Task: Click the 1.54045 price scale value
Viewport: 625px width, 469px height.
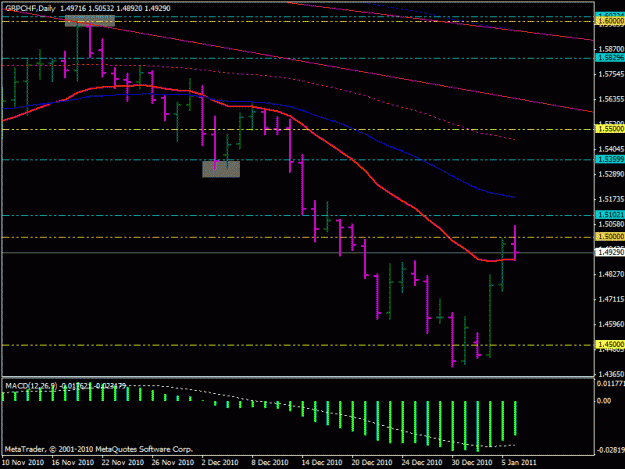Action: (x=611, y=149)
